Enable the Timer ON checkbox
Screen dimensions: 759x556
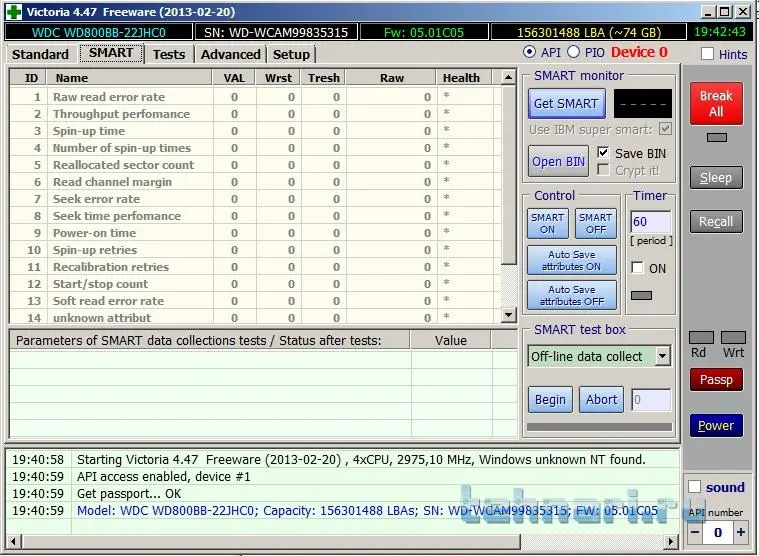coord(638,268)
